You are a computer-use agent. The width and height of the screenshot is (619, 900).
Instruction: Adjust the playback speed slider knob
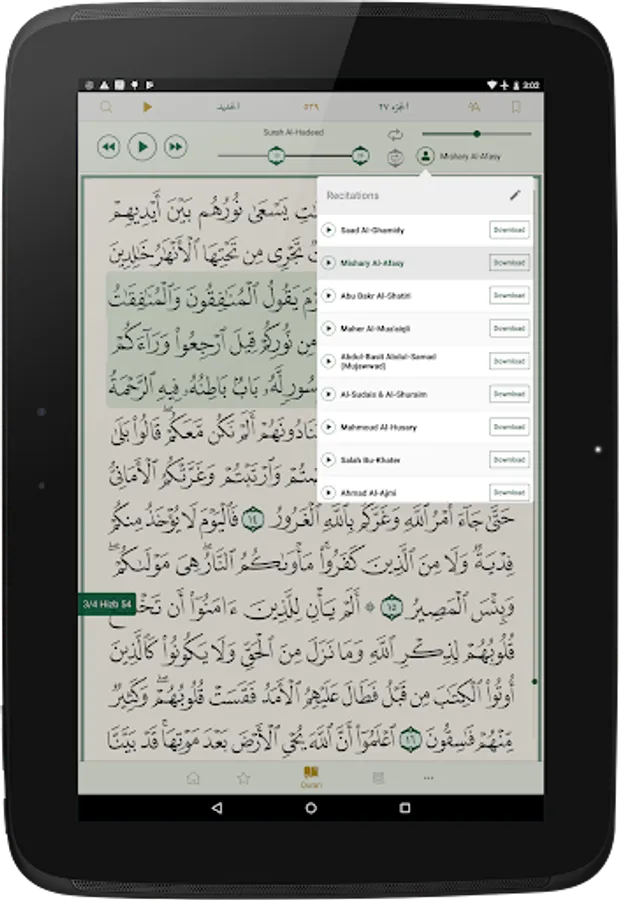coord(477,134)
